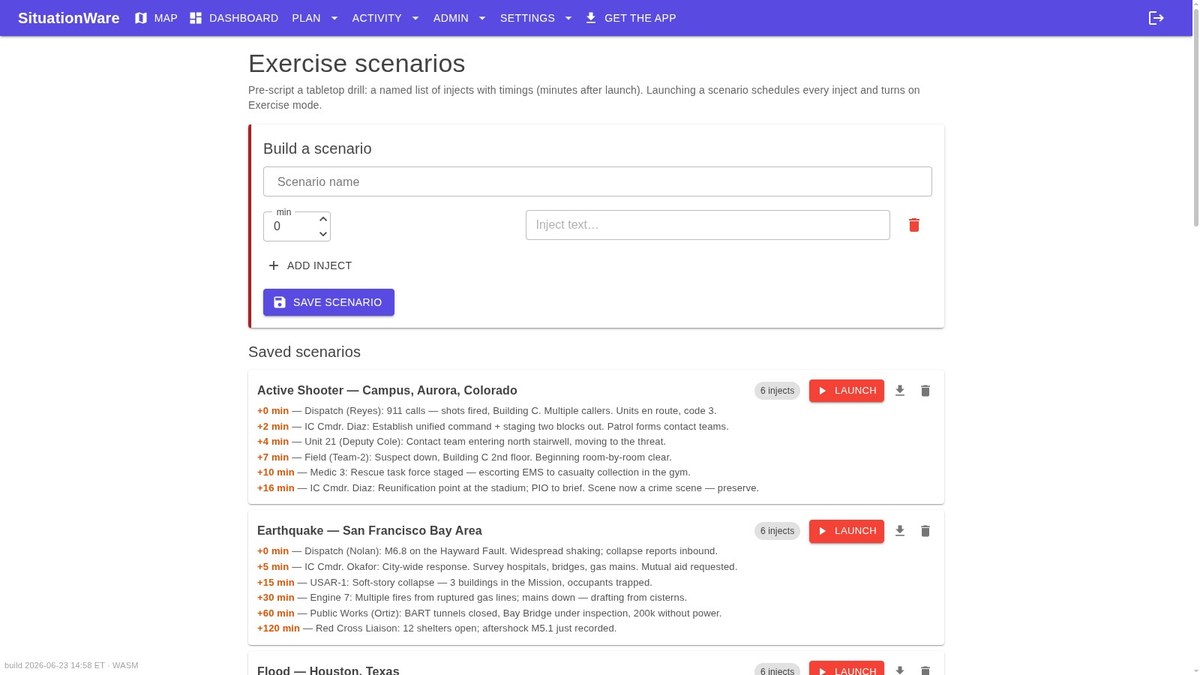This screenshot has width=1200, height=675.
Task: Click the 'Unit 21 (Deputy Cole)' inject
Action: pos(461,441)
